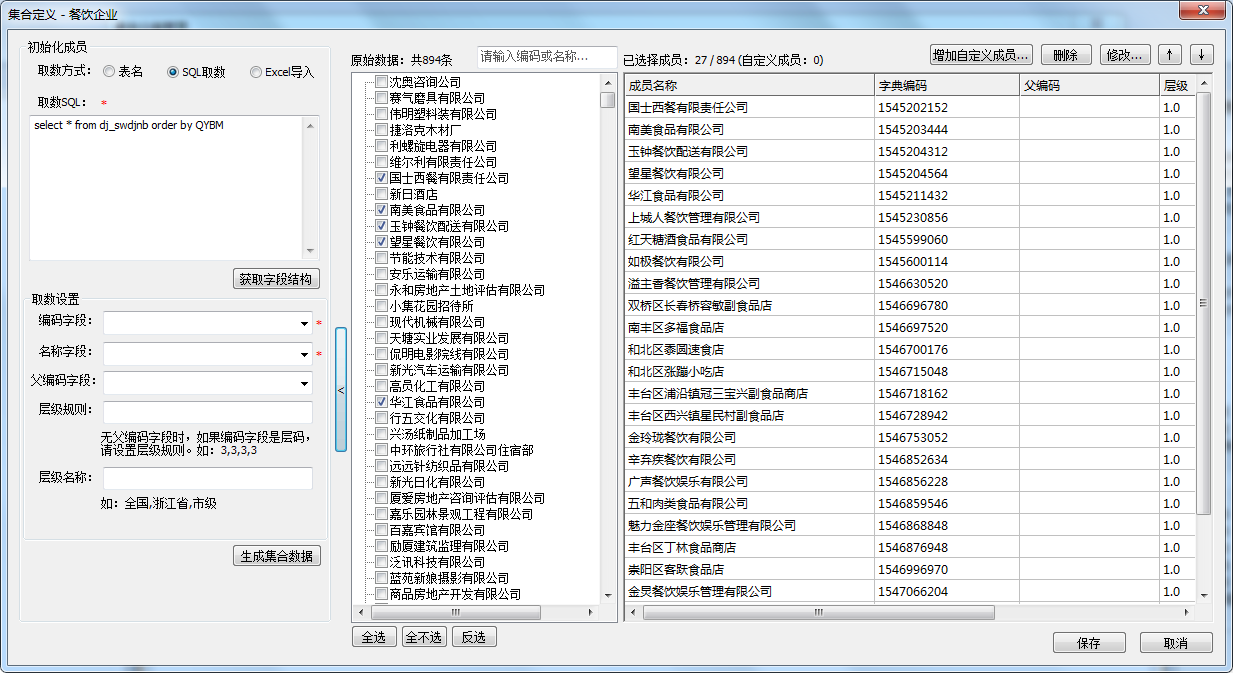Select the SQL取数 radio button

click(174, 72)
